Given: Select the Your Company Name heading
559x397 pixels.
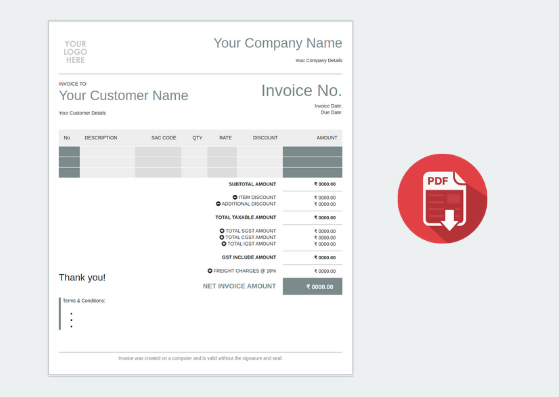Looking at the screenshot, I should pos(278,43).
